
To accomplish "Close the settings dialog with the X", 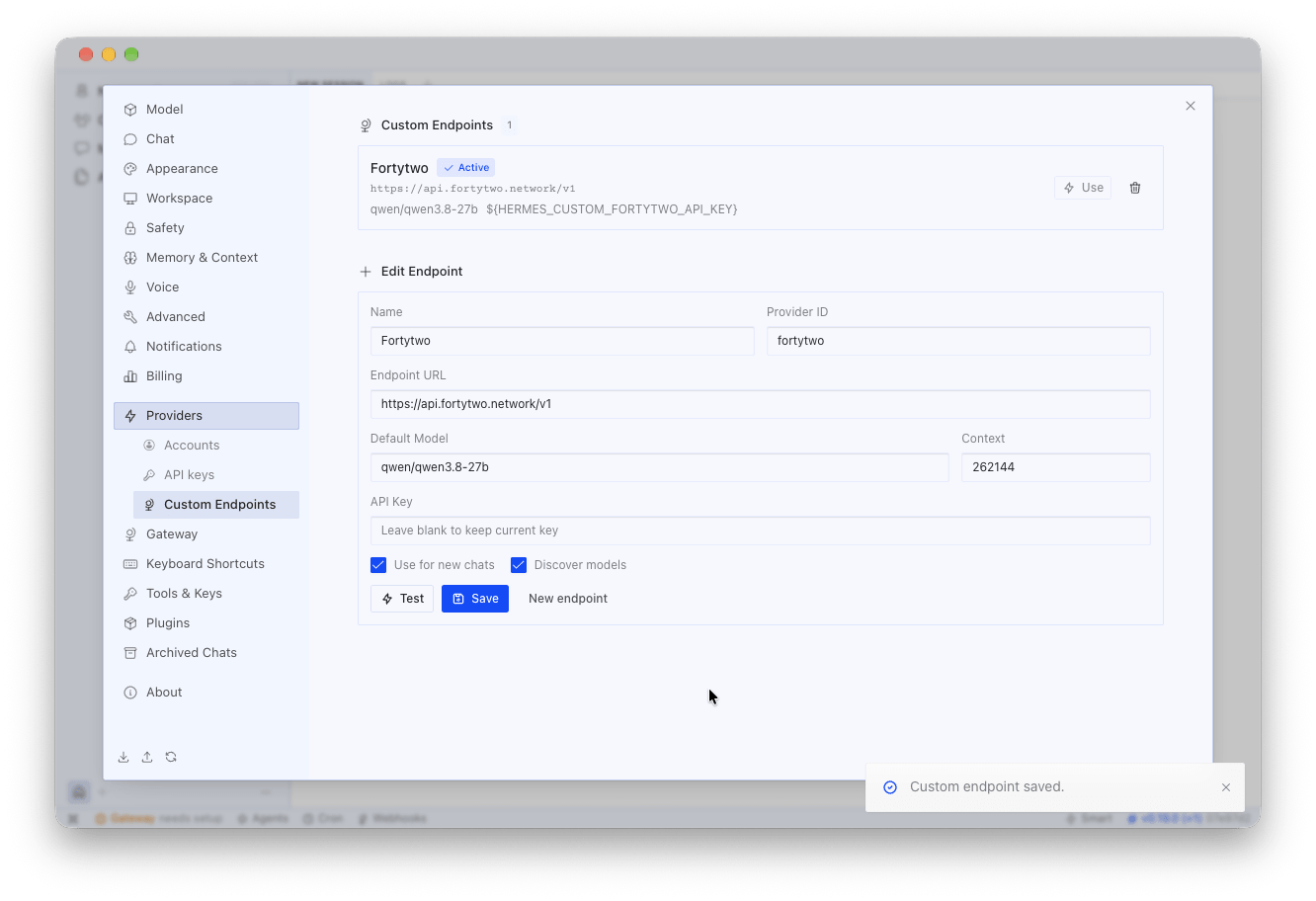I will (x=1191, y=106).
